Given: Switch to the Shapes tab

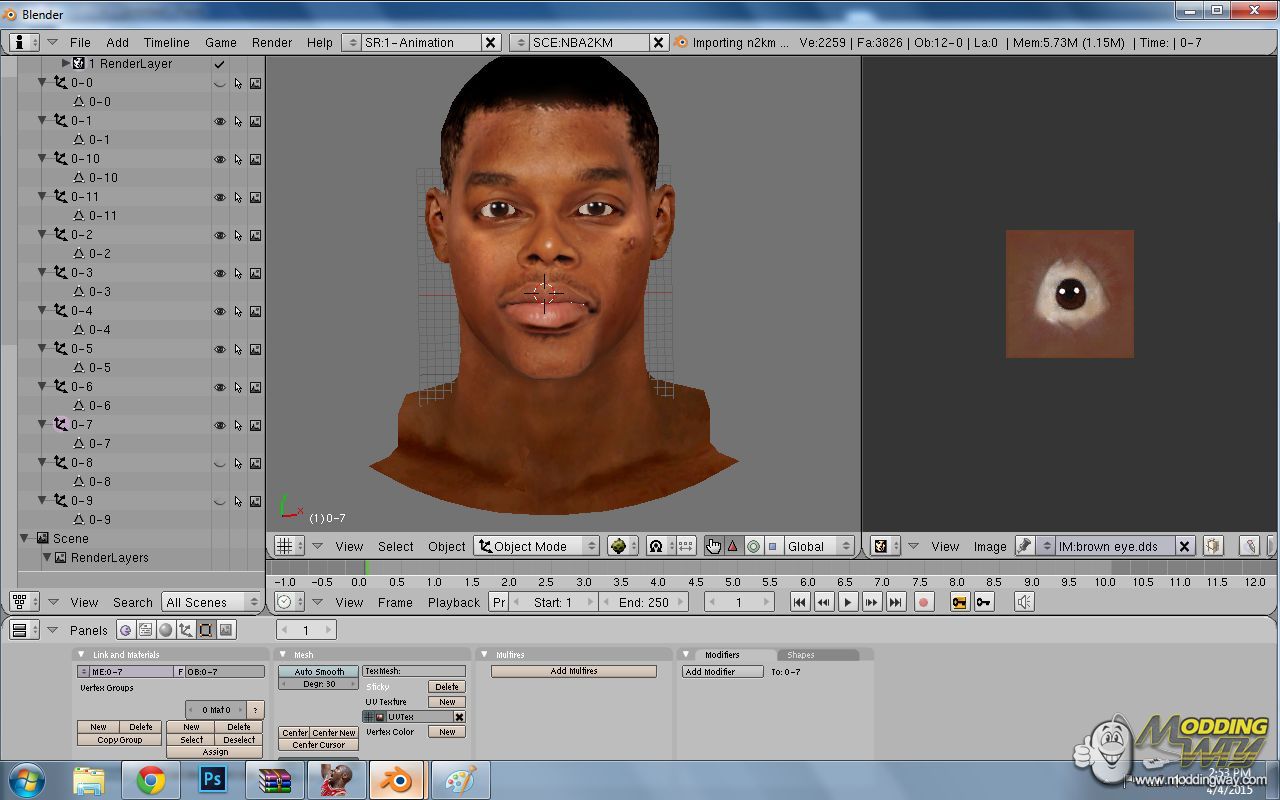Looking at the screenshot, I should (x=801, y=655).
